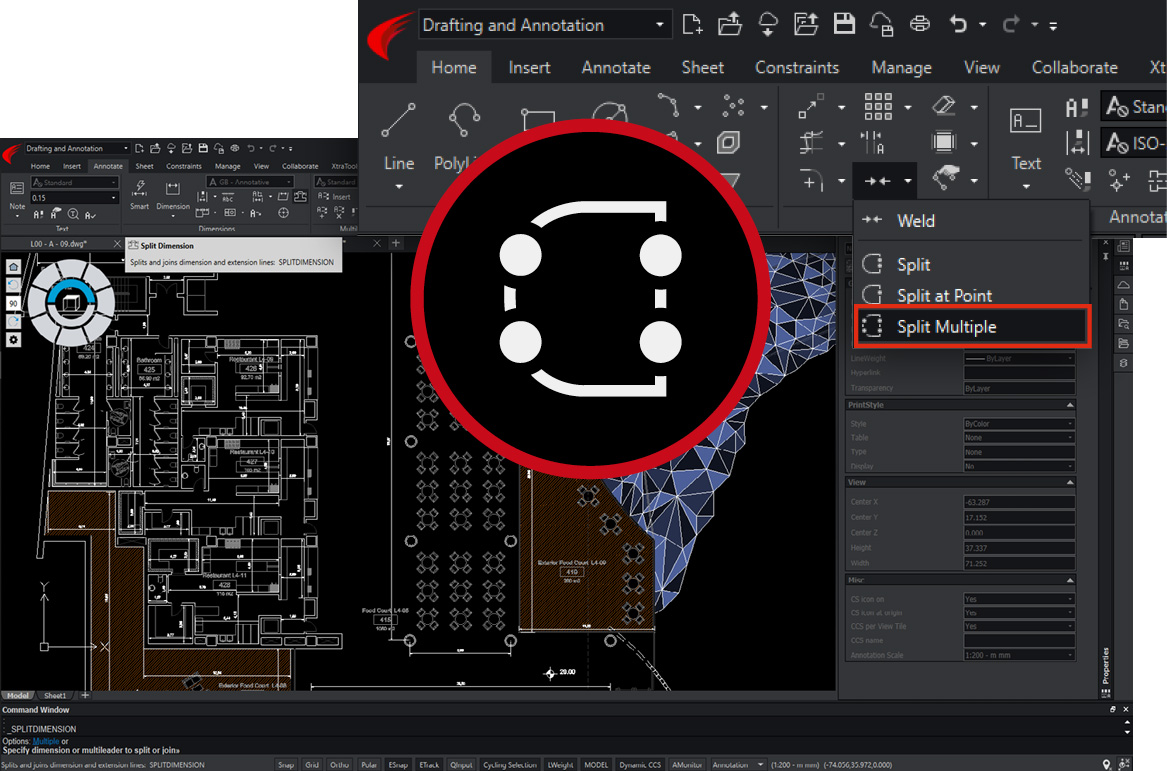Click the New document icon in enlarged toolbar
The image size is (1167, 771).
point(692,25)
